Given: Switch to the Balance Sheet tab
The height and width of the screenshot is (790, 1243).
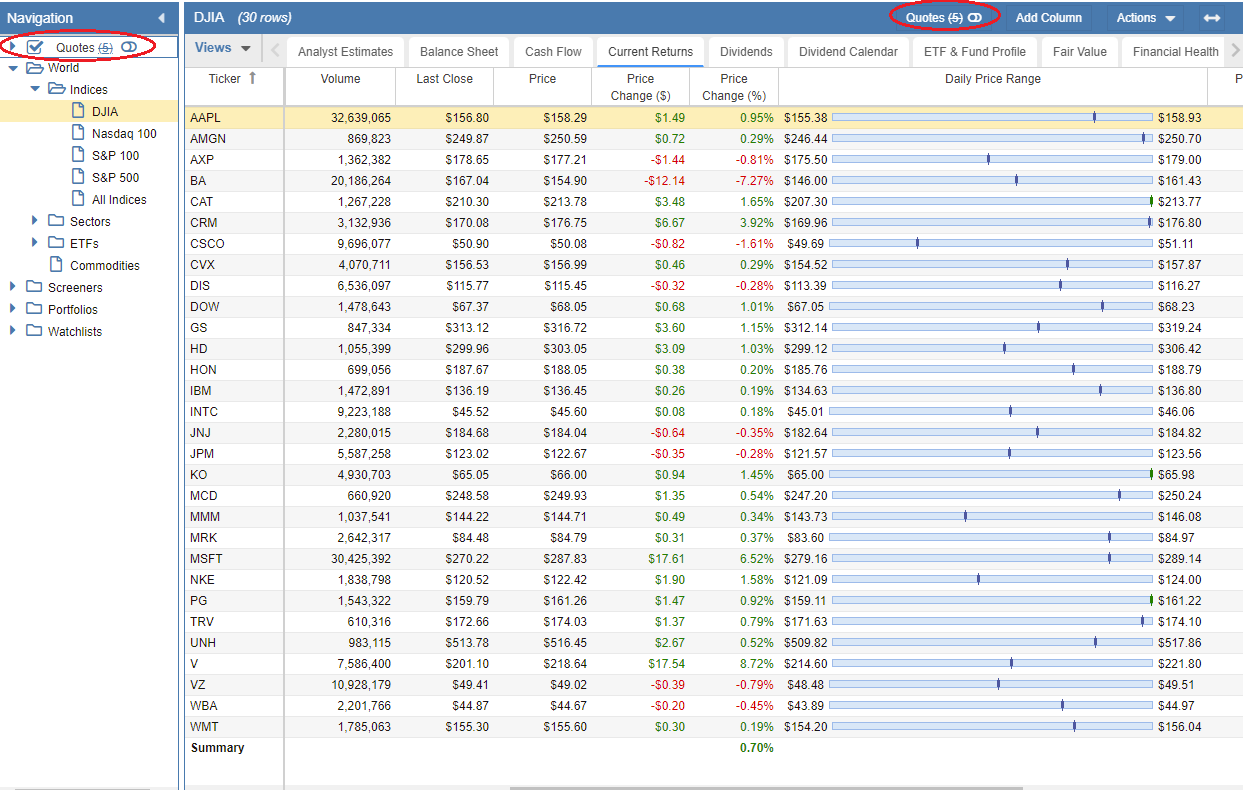Looking at the screenshot, I should click(x=459, y=52).
